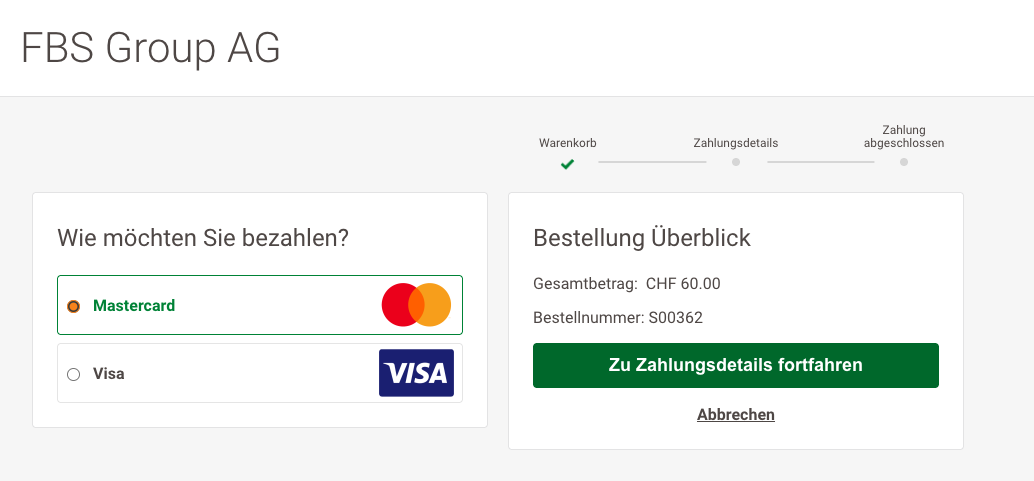
Task: Select the Mastercard radio button
Action: pyautogui.click(x=73, y=306)
